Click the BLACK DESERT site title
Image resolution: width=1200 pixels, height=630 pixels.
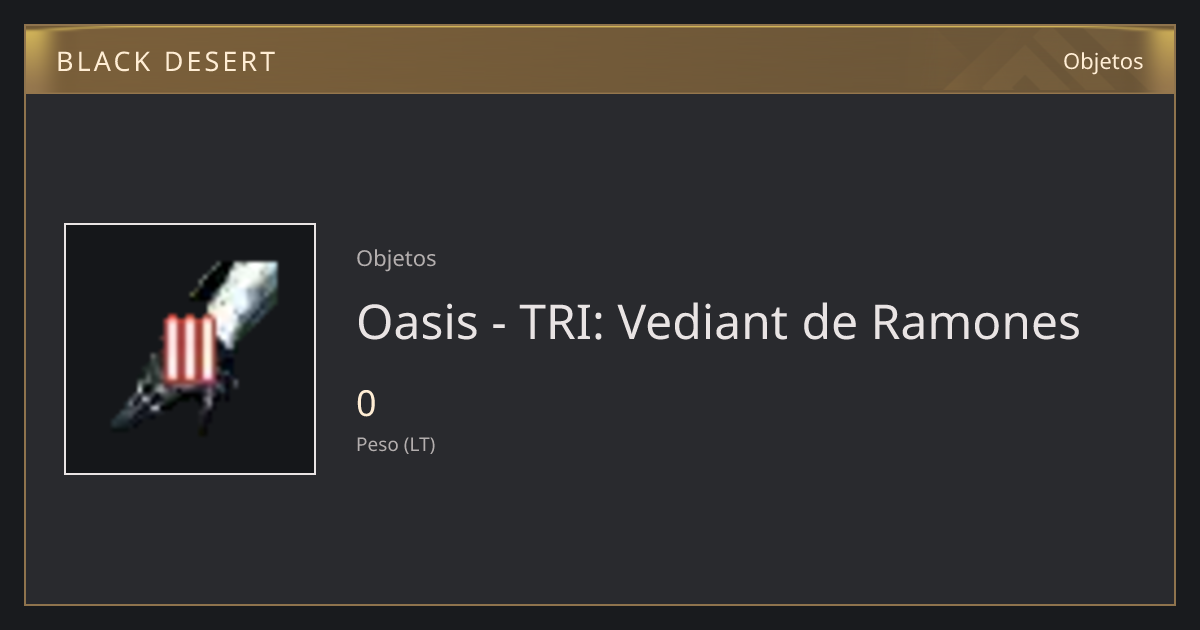(166, 62)
